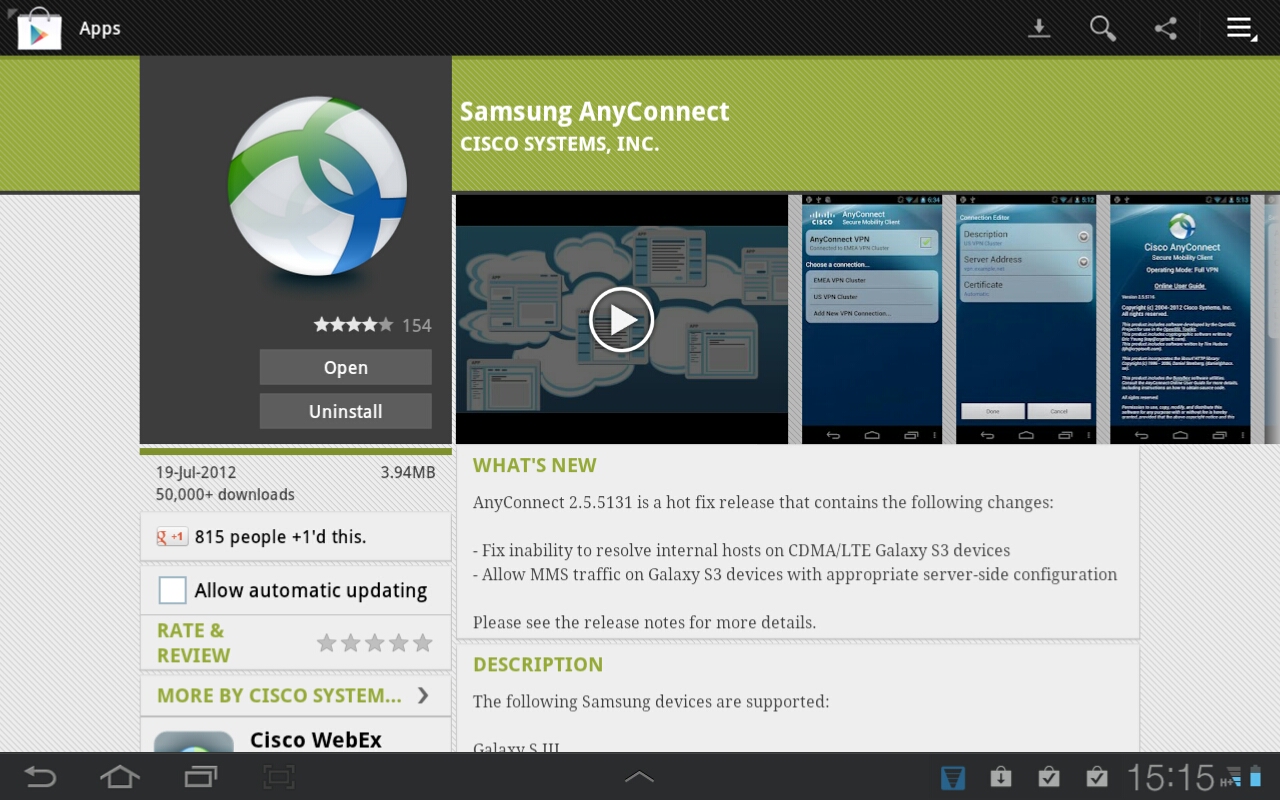Expand the mini apps tray arrow
Viewport: 1280px width, 800px height.
tap(639, 776)
